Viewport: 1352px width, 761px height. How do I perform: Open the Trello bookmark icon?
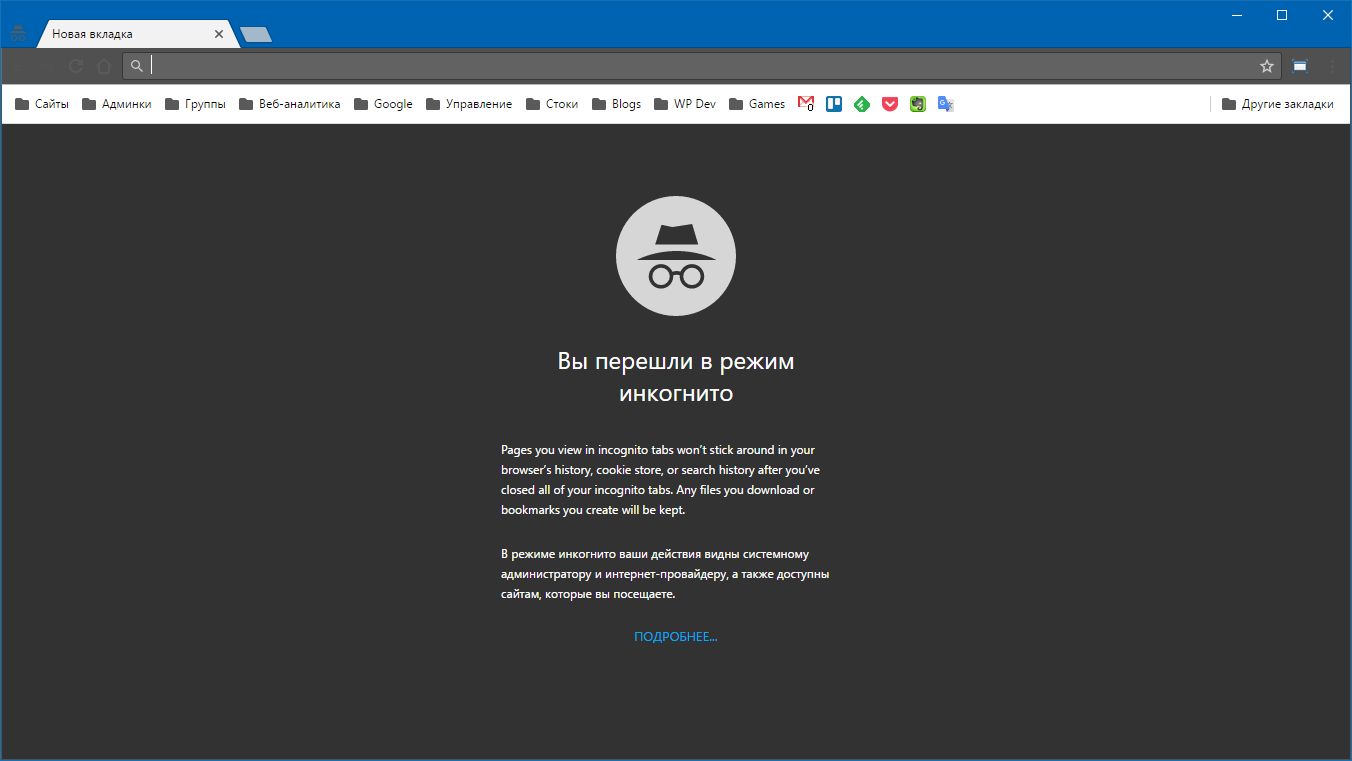coord(834,104)
